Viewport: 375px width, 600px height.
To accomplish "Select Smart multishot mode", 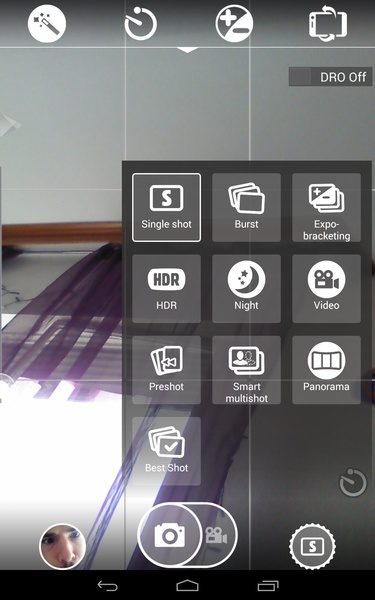I will [x=246, y=370].
